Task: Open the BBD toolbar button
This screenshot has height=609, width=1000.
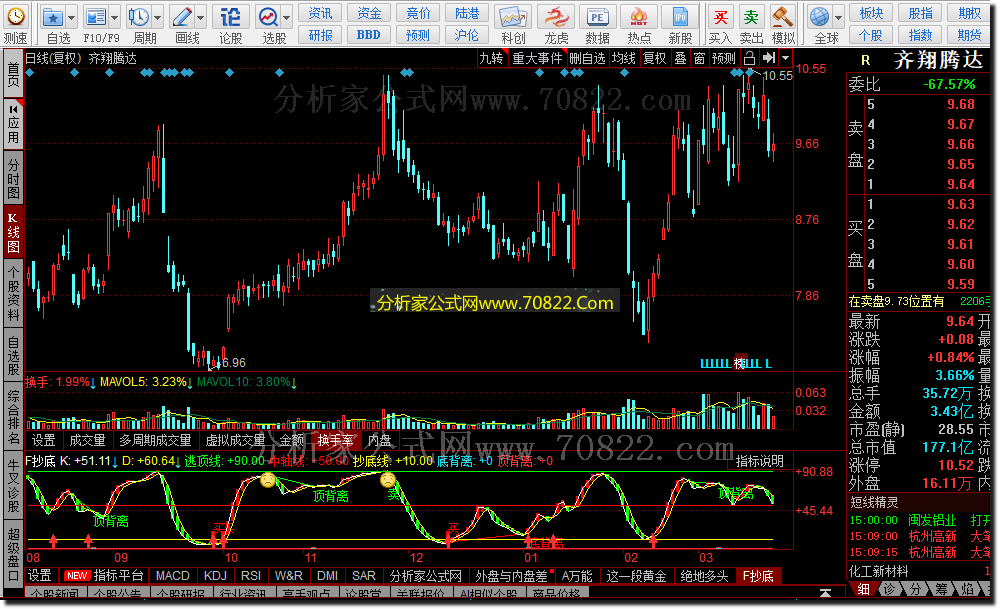Action: click(x=369, y=35)
